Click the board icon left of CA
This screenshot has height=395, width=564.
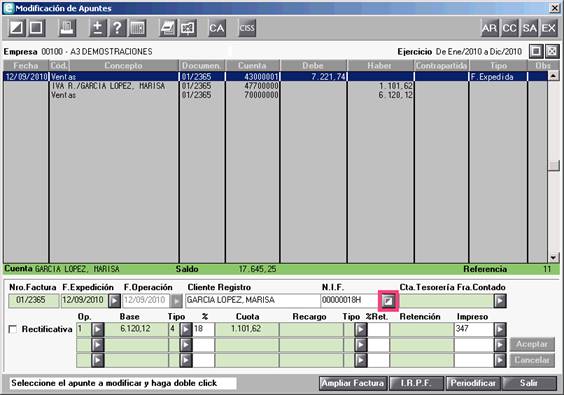point(187,28)
